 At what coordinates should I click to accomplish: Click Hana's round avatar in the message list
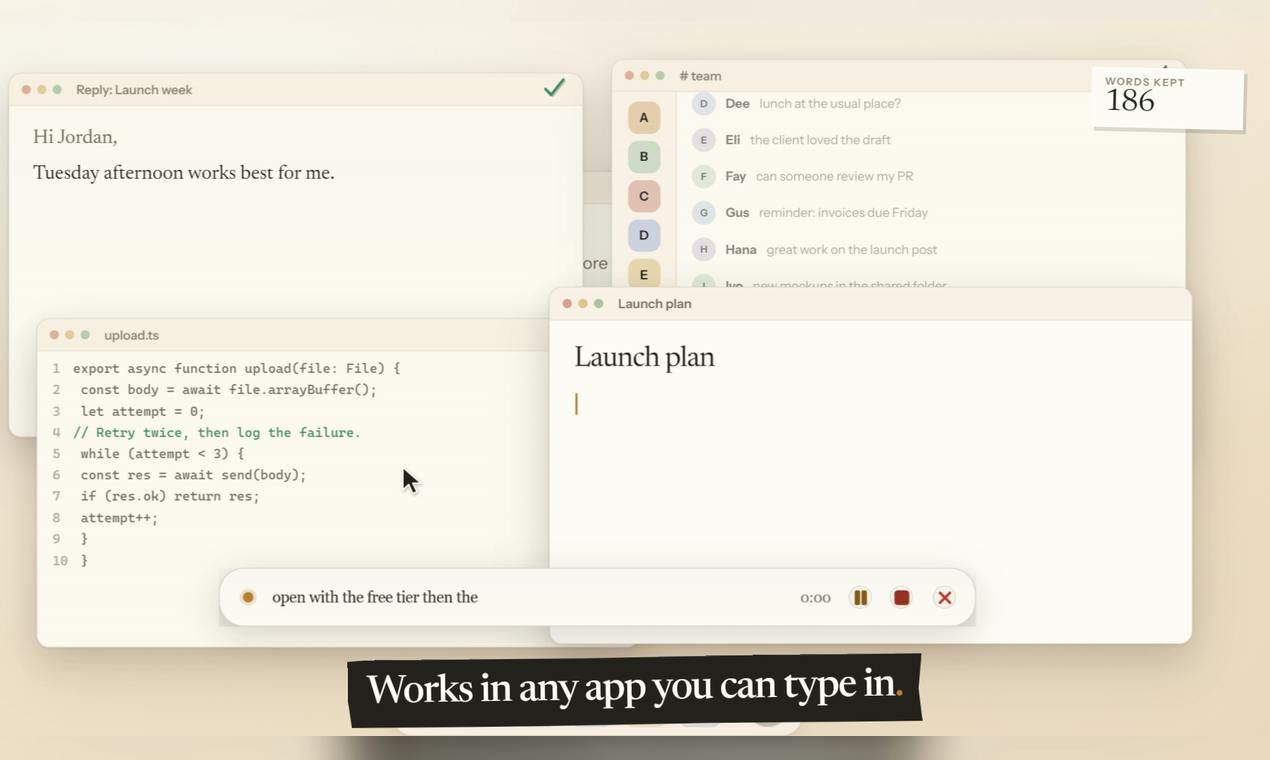[x=704, y=249]
